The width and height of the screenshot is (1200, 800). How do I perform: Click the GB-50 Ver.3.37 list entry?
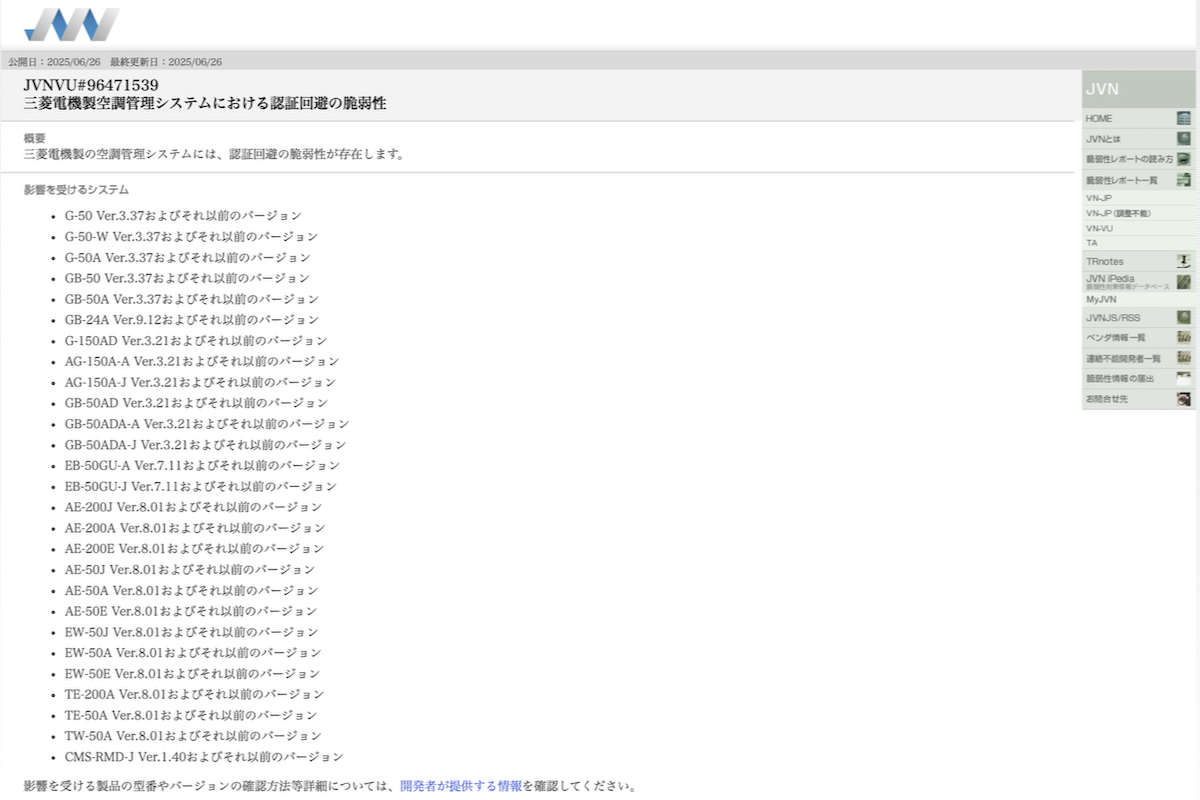click(187, 278)
